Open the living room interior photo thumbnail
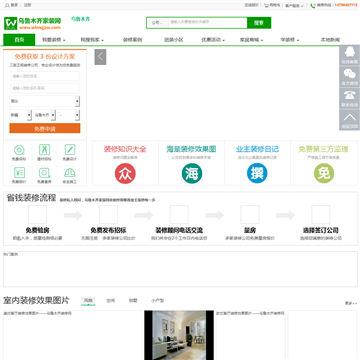Viewport: 360px width, 360px height. click(x=179, y=335)
